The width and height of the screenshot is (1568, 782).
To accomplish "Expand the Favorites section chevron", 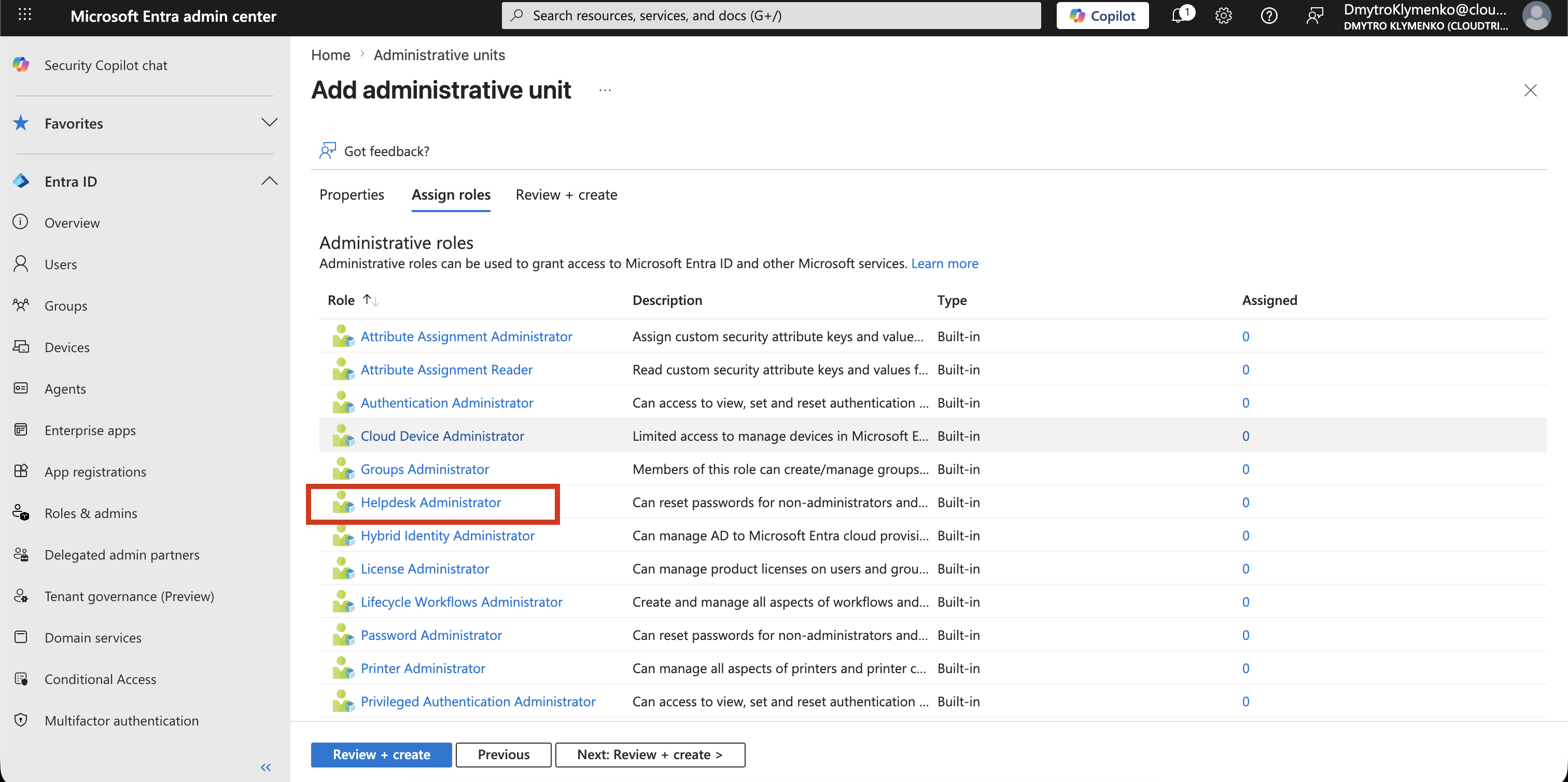I will point(269,122).
